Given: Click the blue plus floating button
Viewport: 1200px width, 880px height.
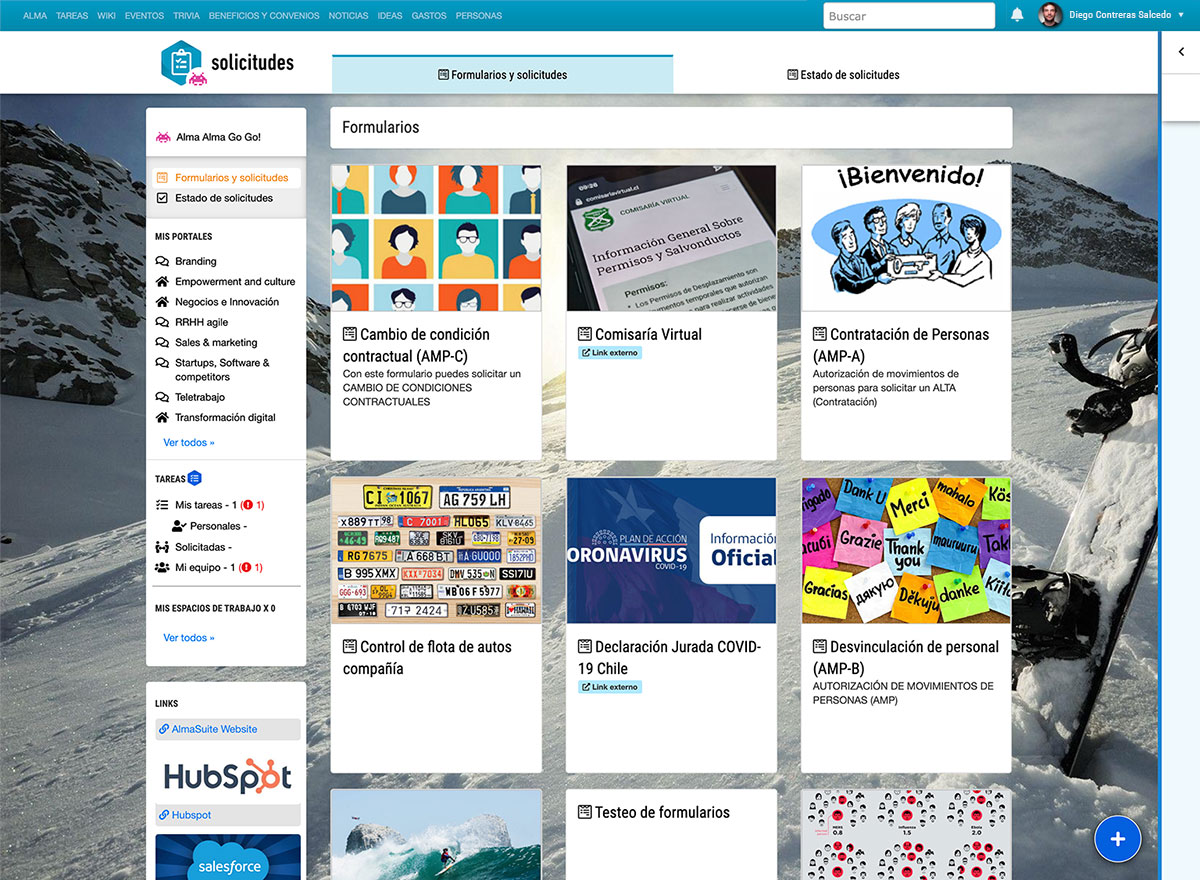Looking at the screenshot, I should pyautogui.click(x=1118, y=839).
